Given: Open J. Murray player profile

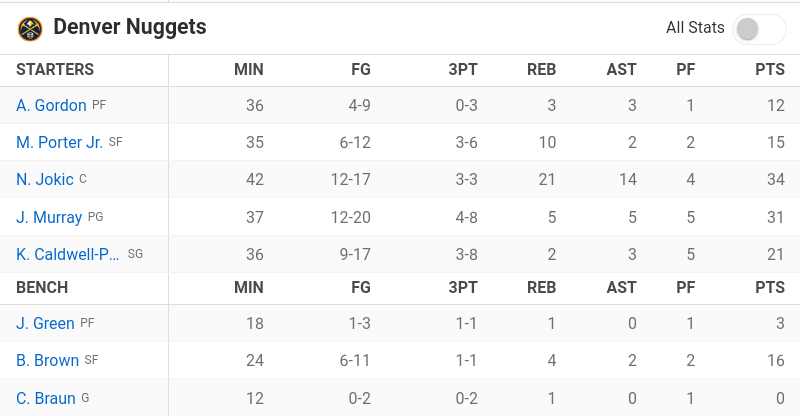Looking at the screenshot, I should coord(49,217).
